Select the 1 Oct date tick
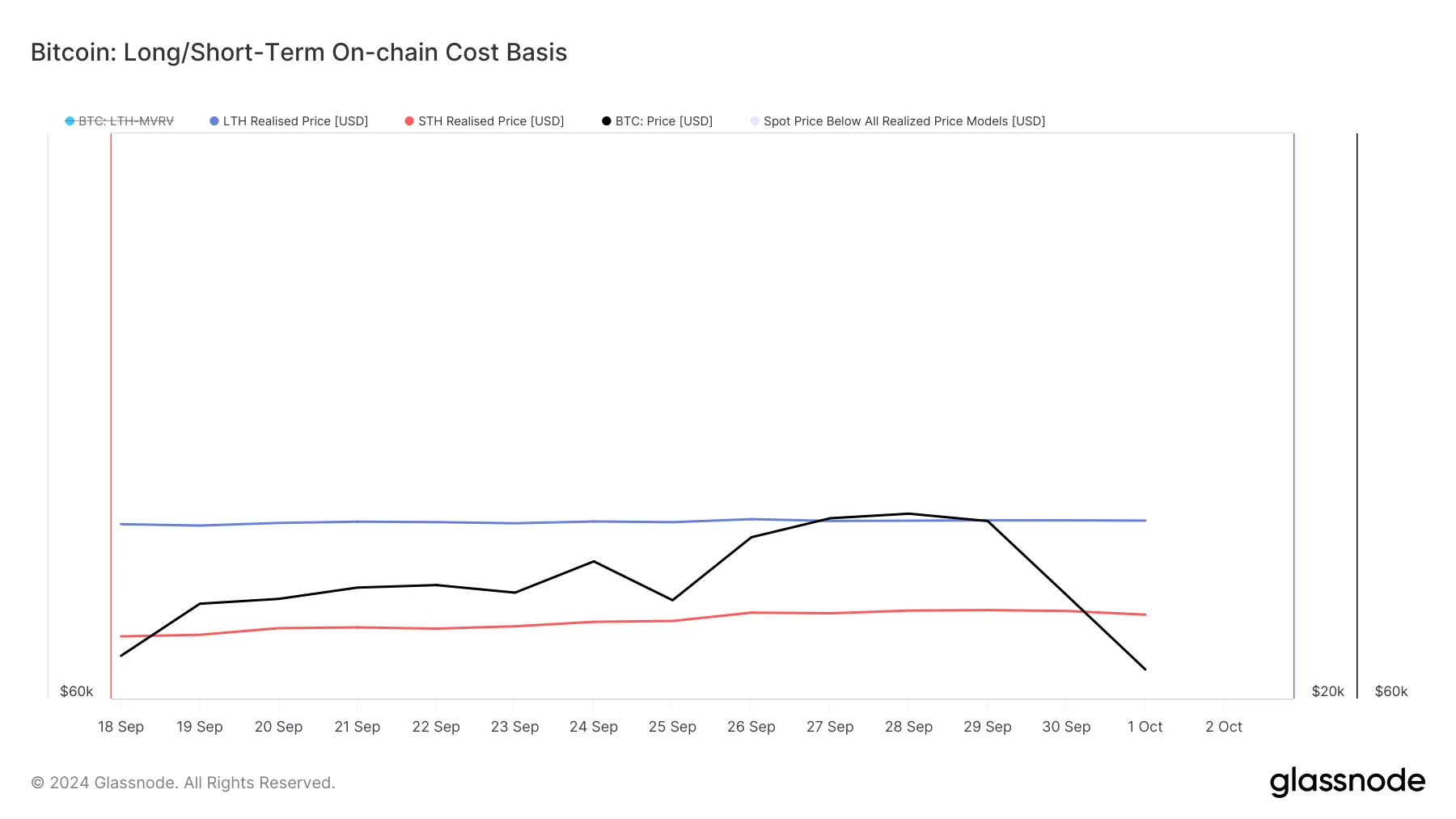 click(1145, 727)
